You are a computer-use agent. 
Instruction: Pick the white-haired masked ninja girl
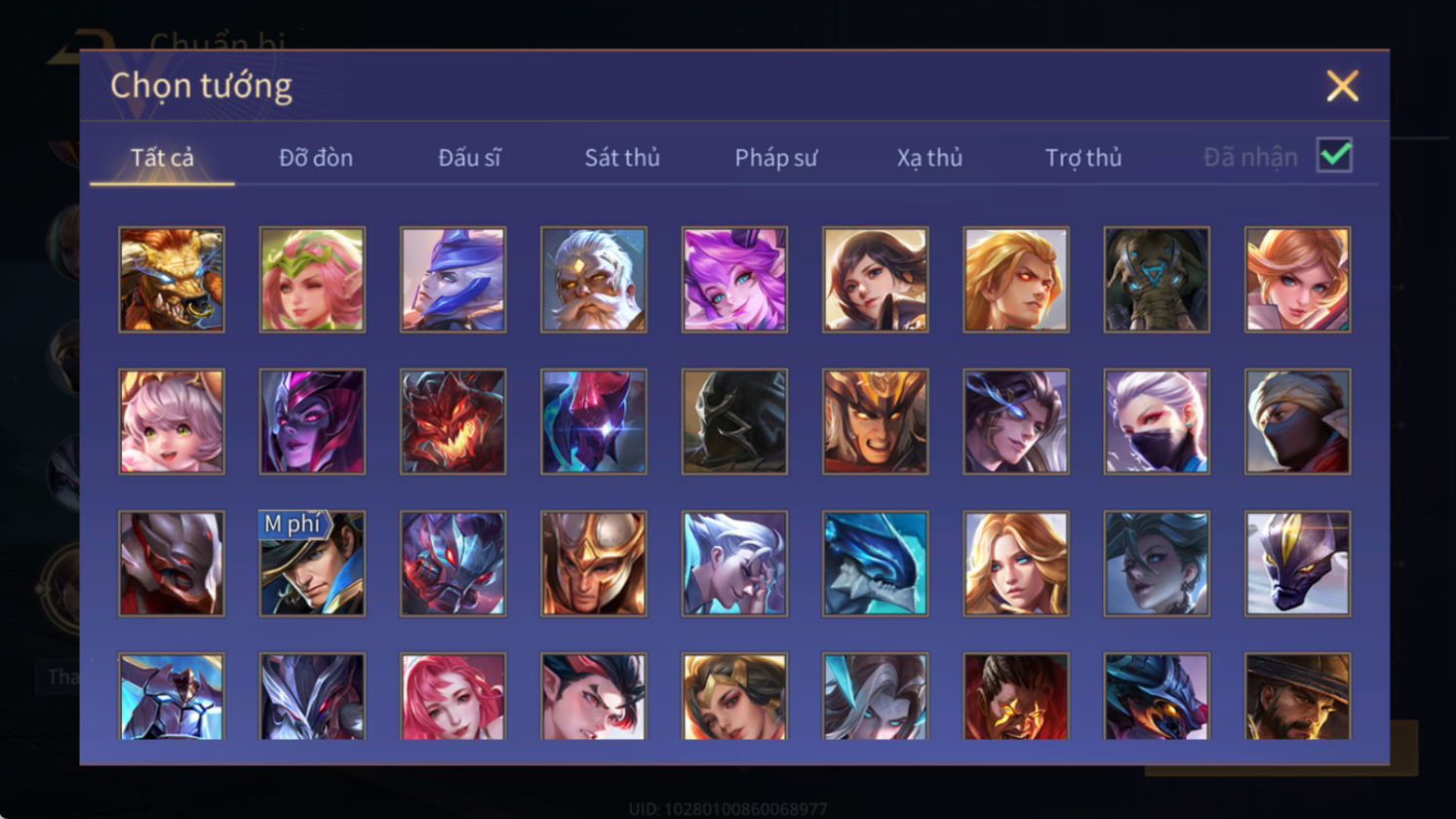pos(1157,421)
